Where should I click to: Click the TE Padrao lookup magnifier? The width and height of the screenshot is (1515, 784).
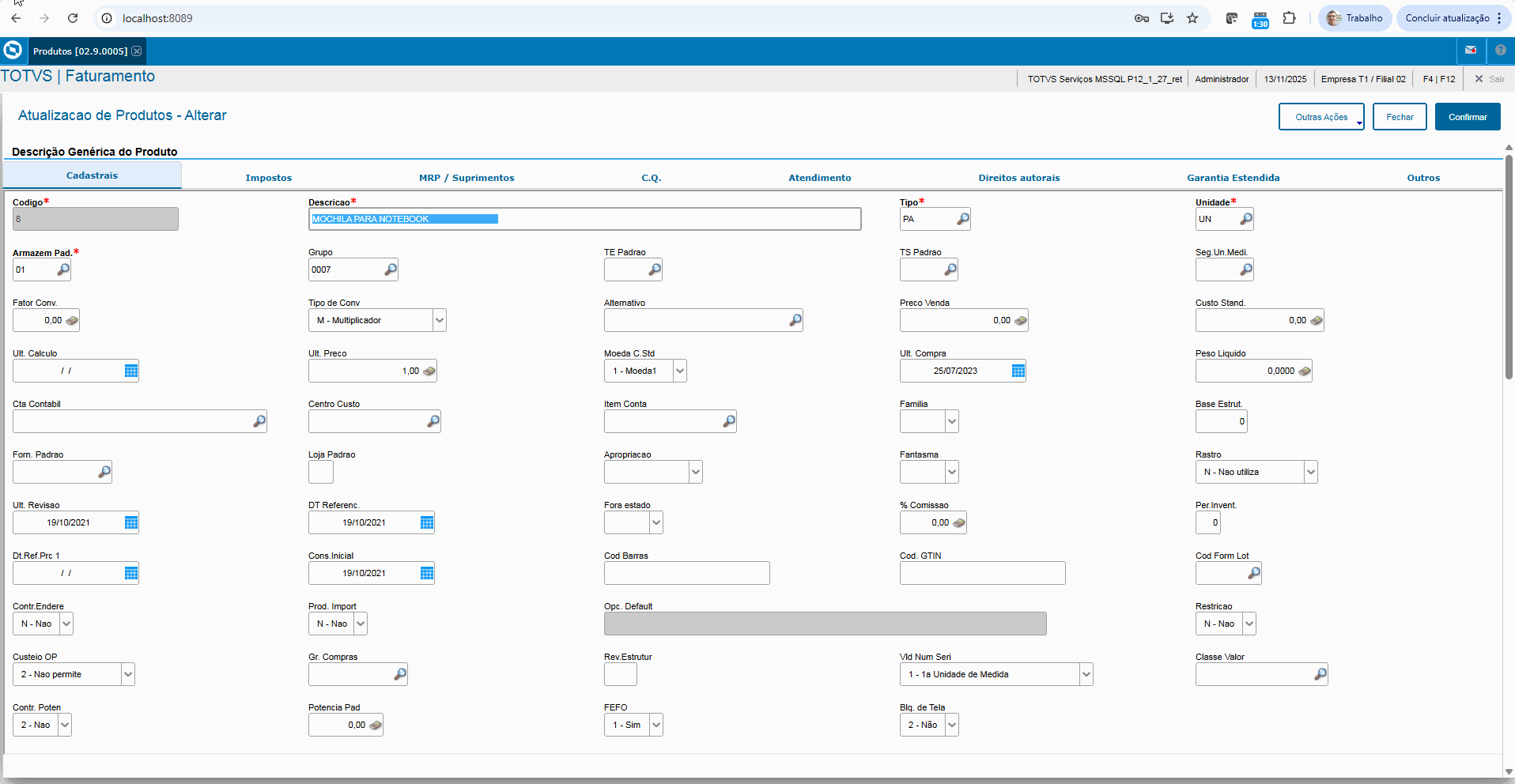pos(654,269)
